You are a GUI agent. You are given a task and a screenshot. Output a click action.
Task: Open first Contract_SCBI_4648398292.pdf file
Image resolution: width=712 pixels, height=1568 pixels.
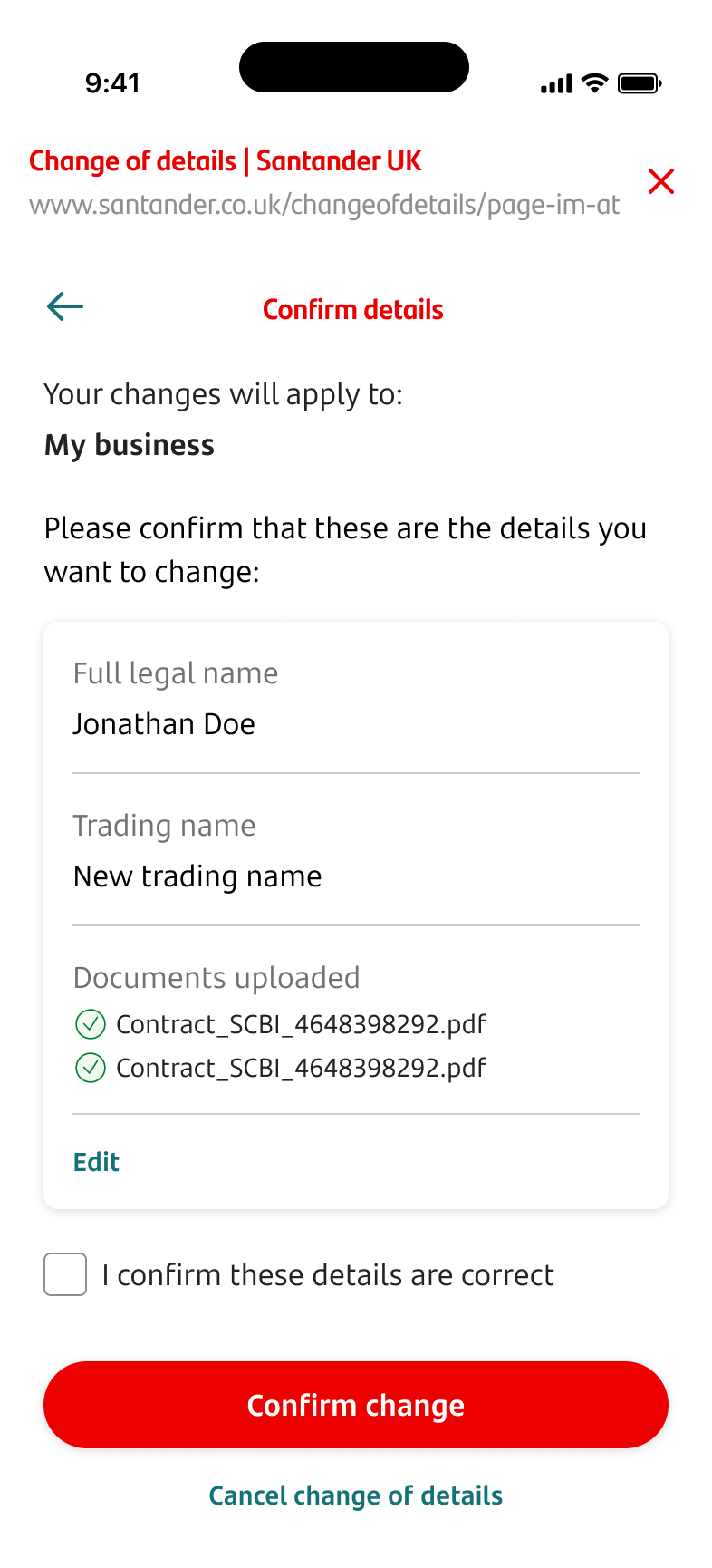click(x=301, y=1024)
